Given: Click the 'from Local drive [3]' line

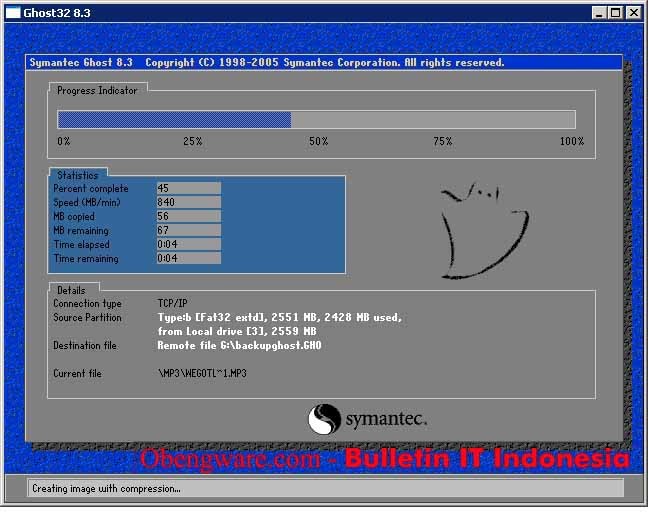Looking at the screenshot, I should click(237, 331).
